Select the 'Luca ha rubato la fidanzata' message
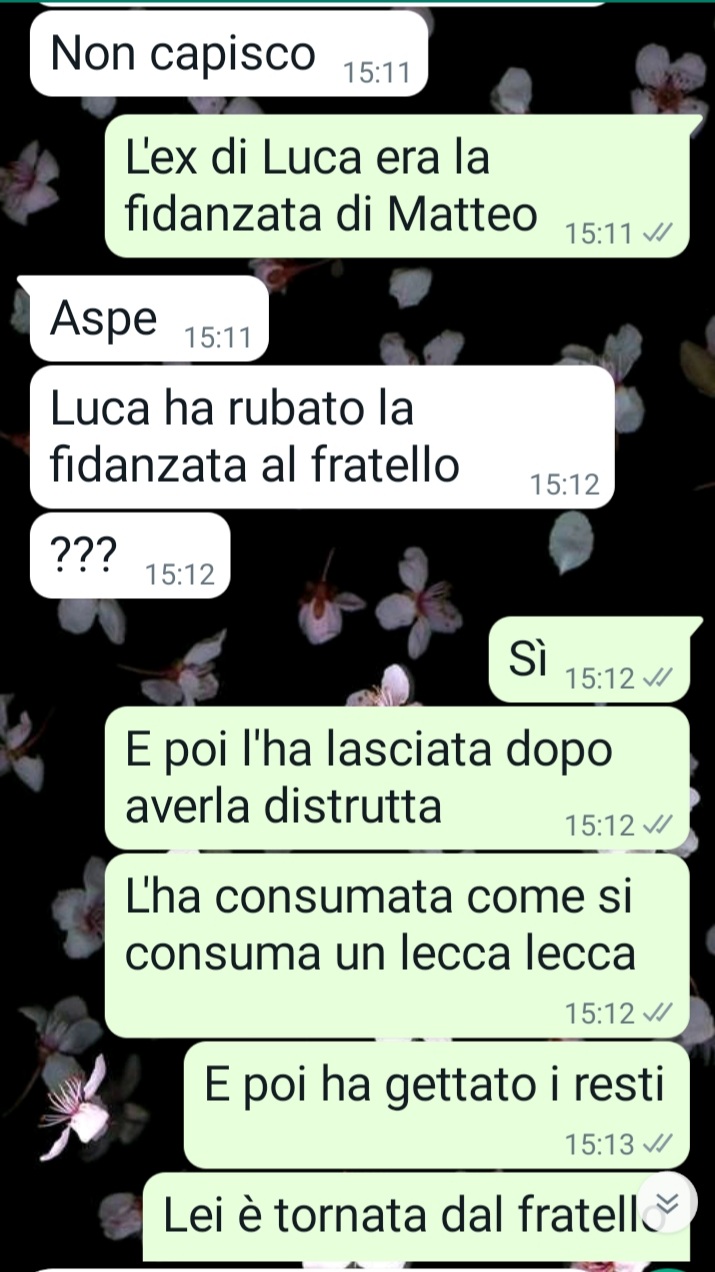 pos(322,437)
